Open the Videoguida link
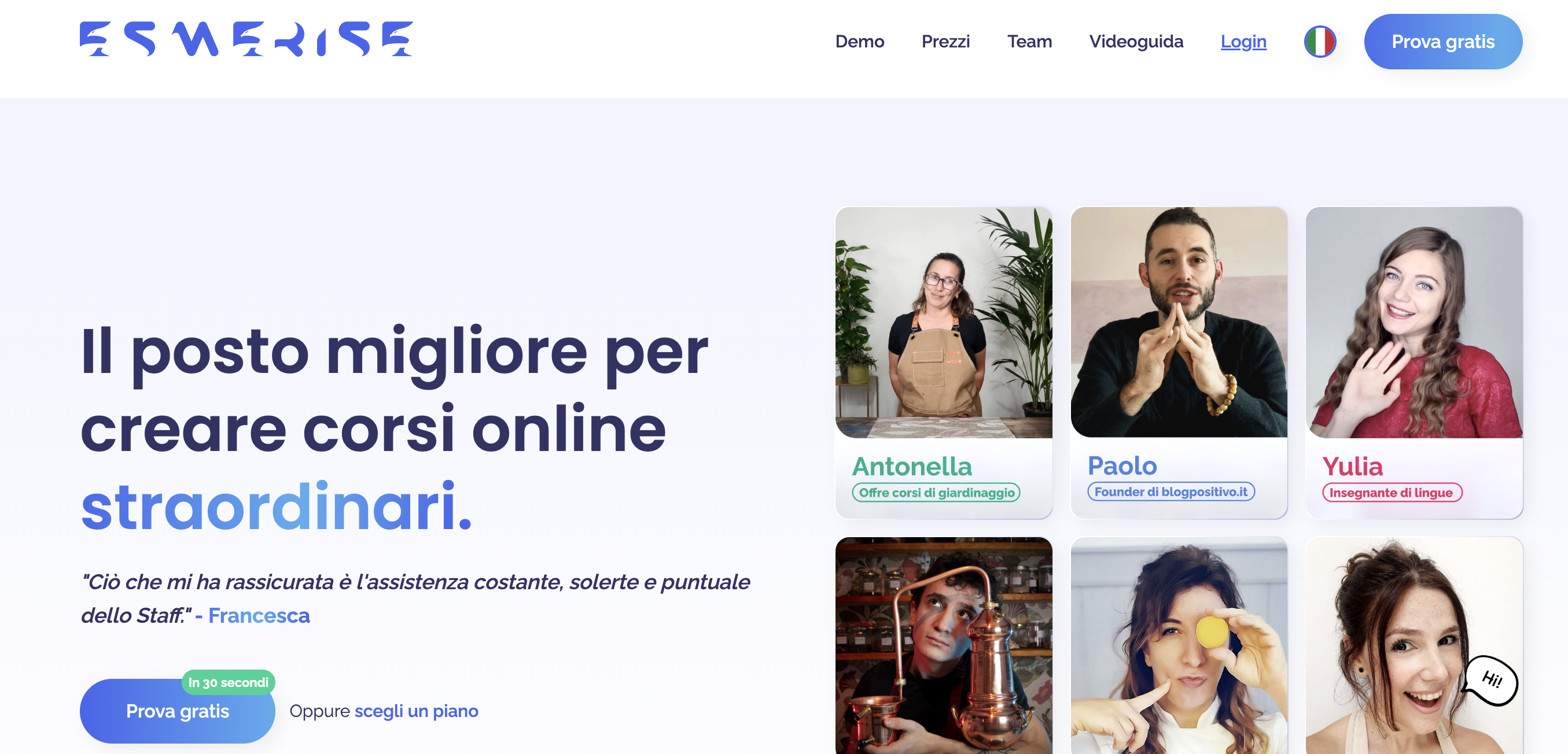Image resolution: width=1568 pixels, height=754 pixels. tap(1136, 42)
